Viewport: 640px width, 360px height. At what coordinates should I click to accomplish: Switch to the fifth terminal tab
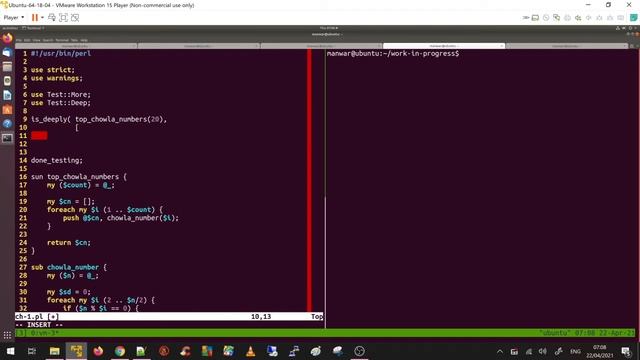pyautogui.click(x=567, y=46)
